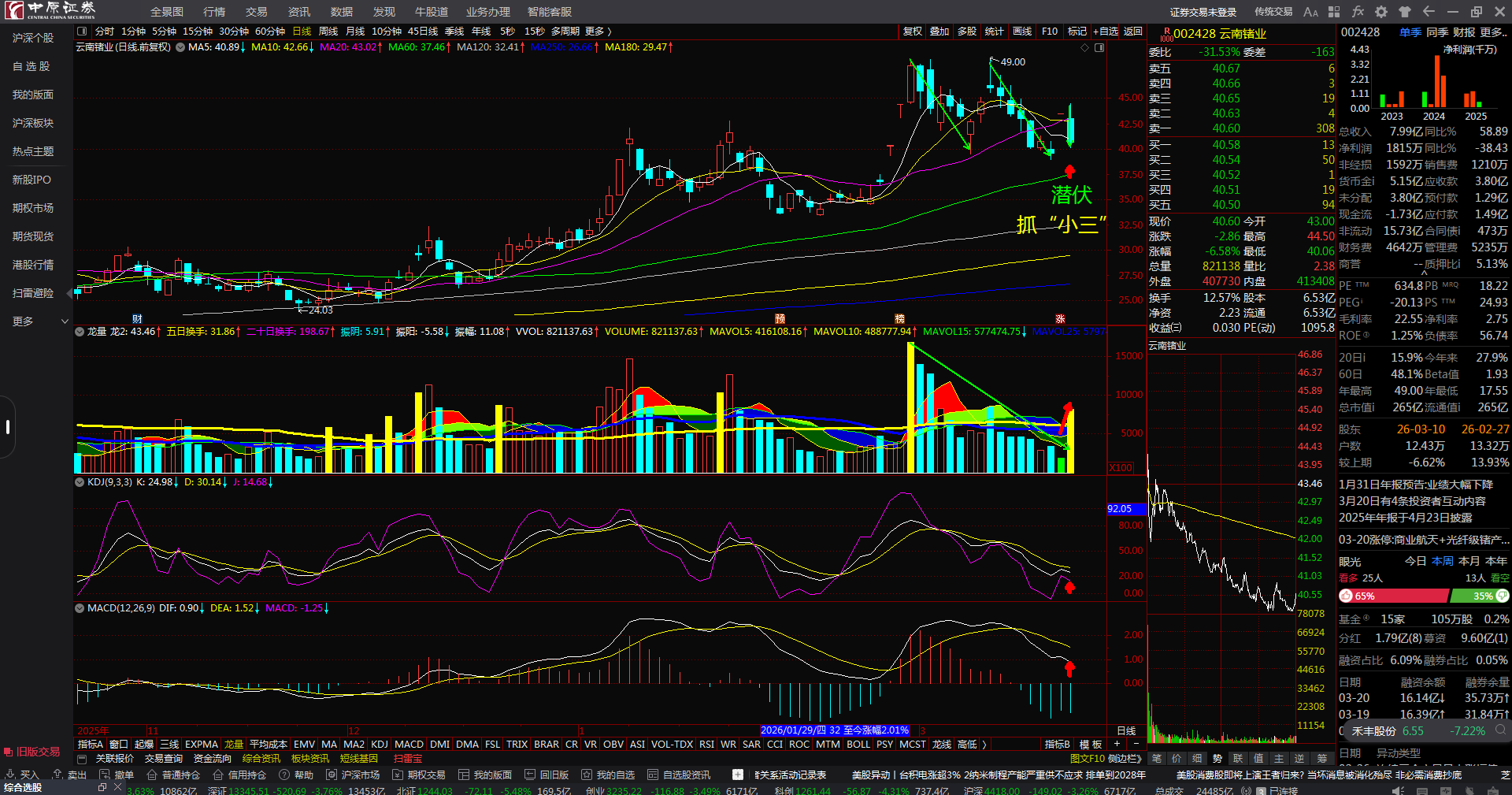Open the 统计 statistics menu
The width and height of the screenshot is (1512, 795).
995,31
